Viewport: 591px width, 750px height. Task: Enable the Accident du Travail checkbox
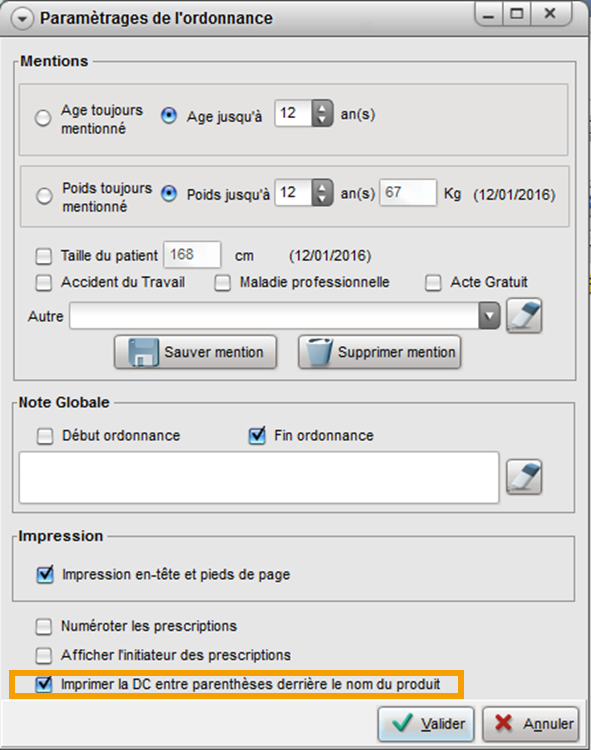click(x=44, y=283)
